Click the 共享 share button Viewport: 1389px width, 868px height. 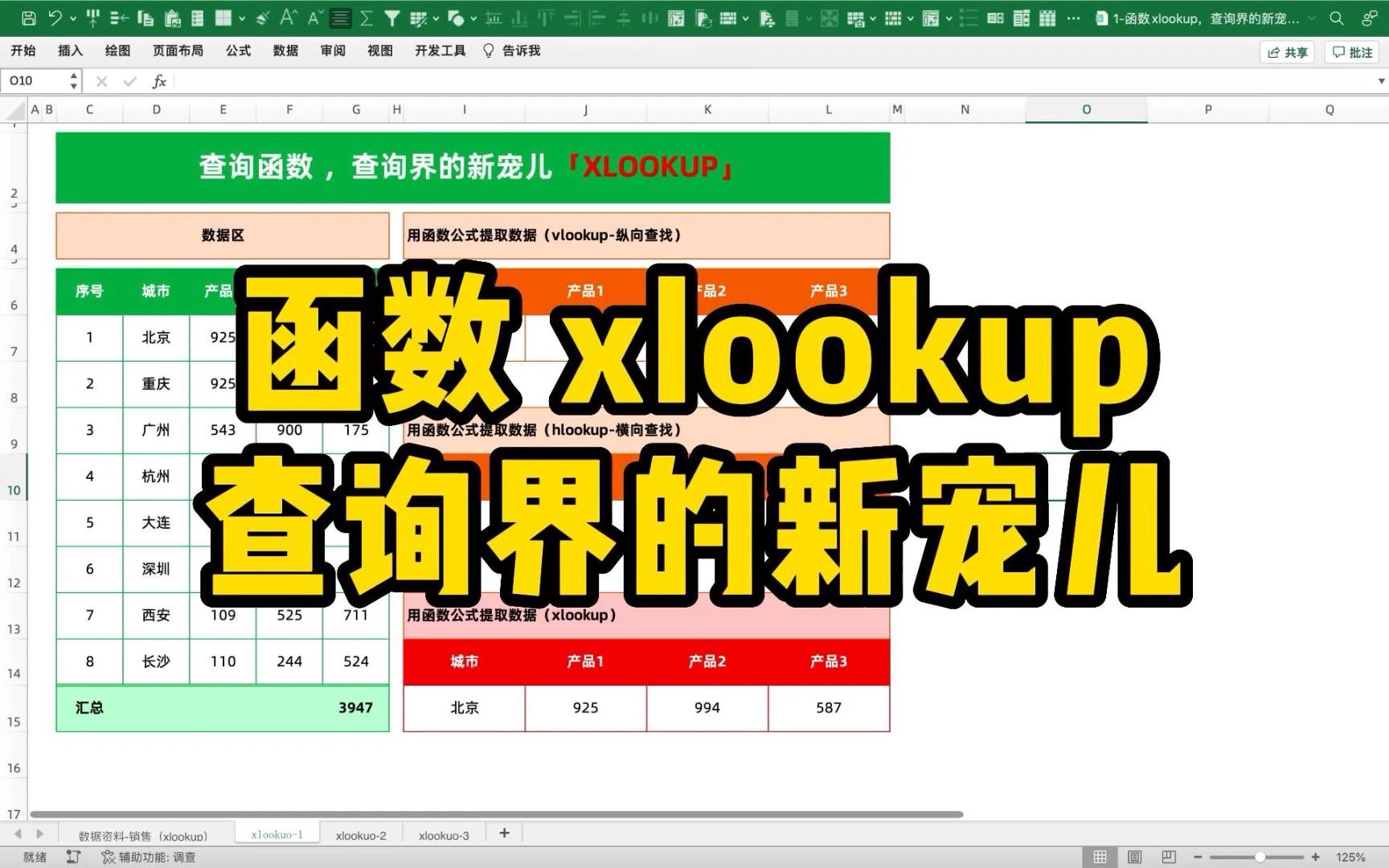click(1288, 52)
